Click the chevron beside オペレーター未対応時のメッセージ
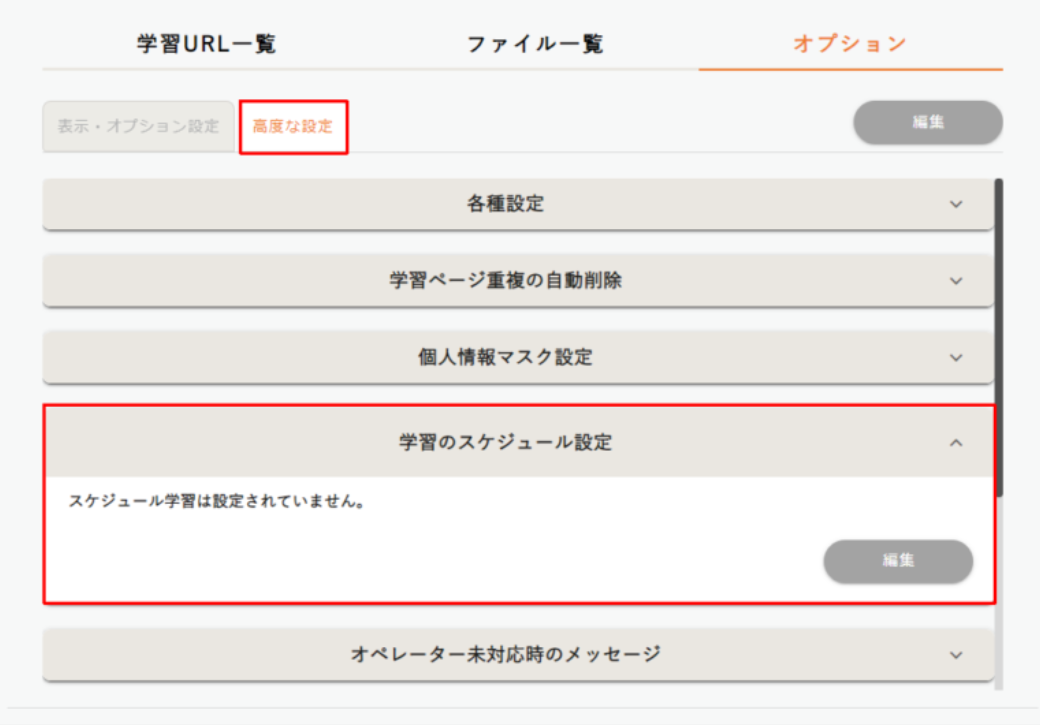The image size is (1040, 725). [956, 655]
